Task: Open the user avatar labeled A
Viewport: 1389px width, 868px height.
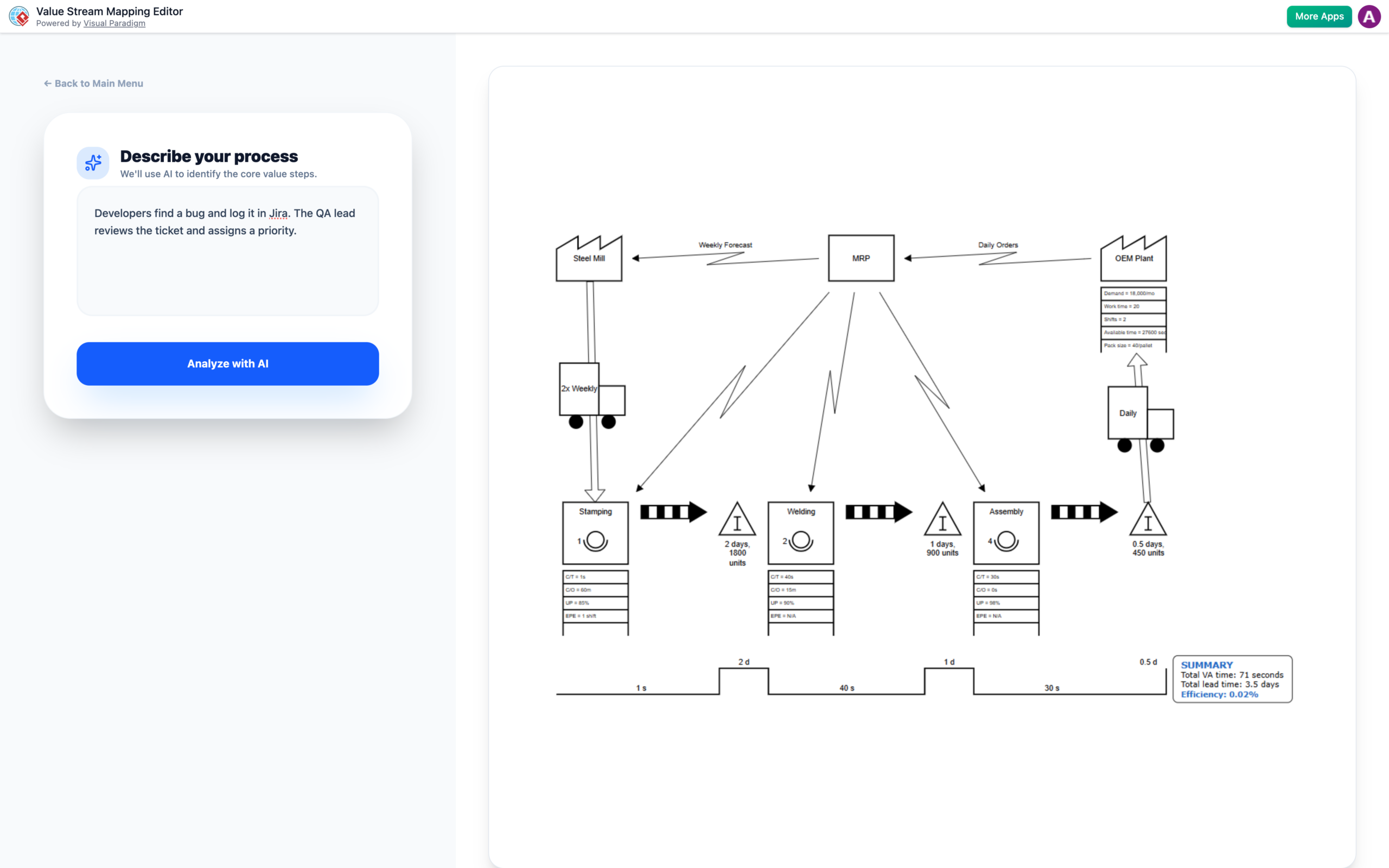Action: (x=1369, y=16)
